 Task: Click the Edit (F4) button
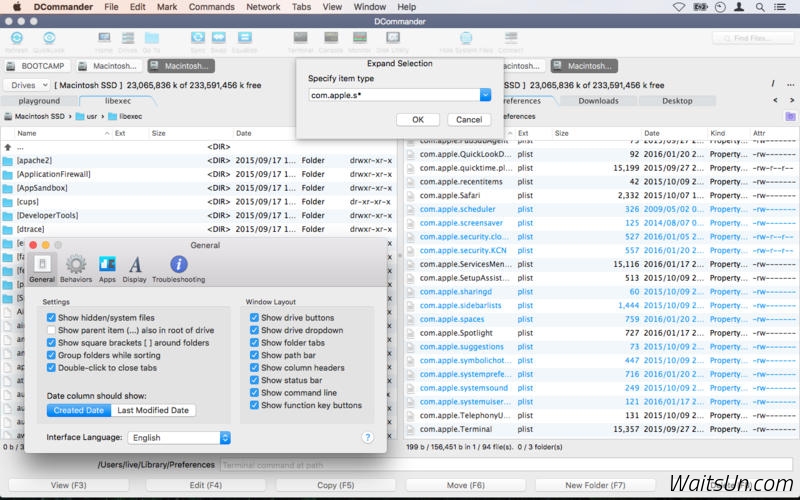(206, 485)
